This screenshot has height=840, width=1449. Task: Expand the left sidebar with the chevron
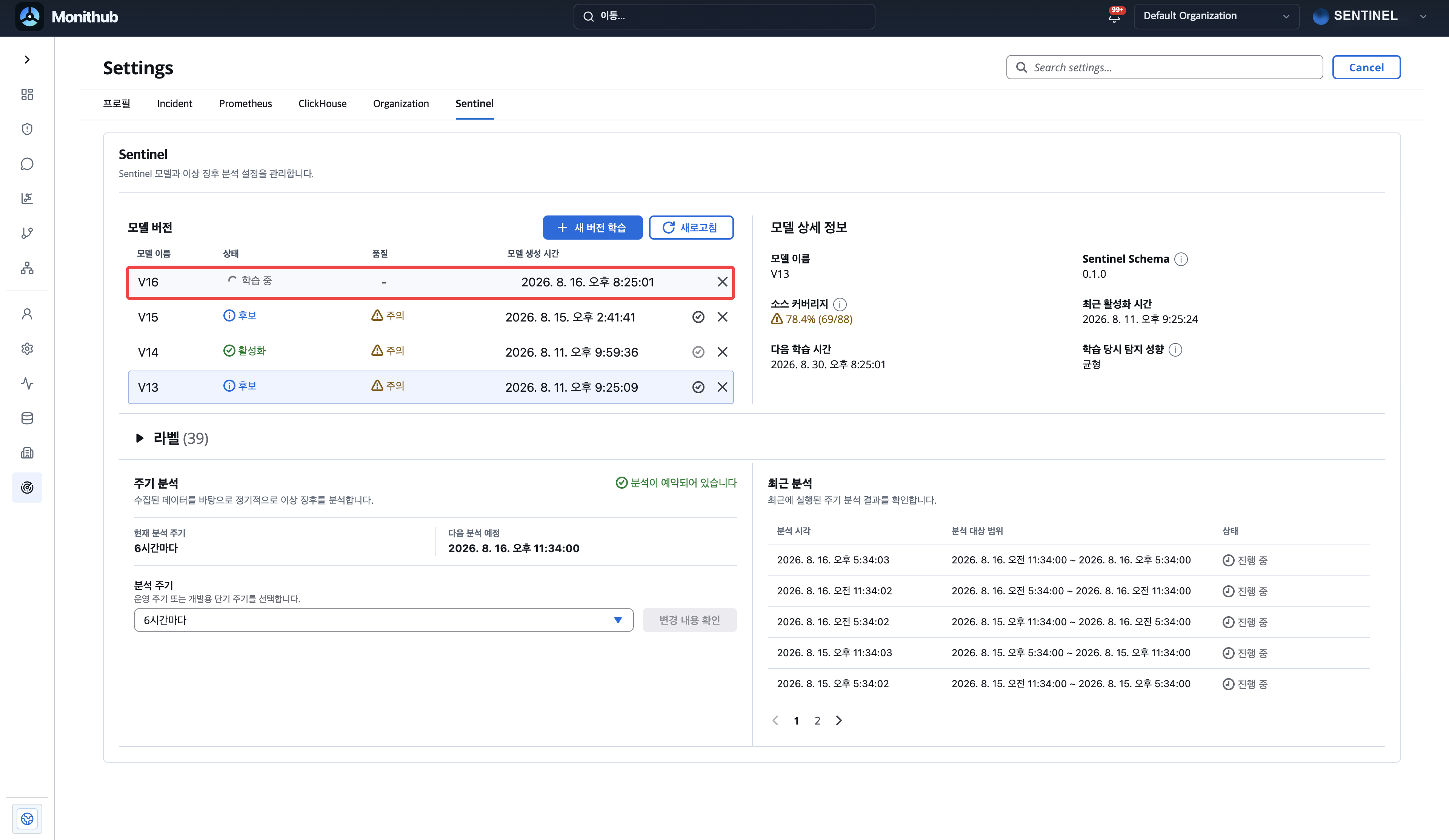coord(27,60)
